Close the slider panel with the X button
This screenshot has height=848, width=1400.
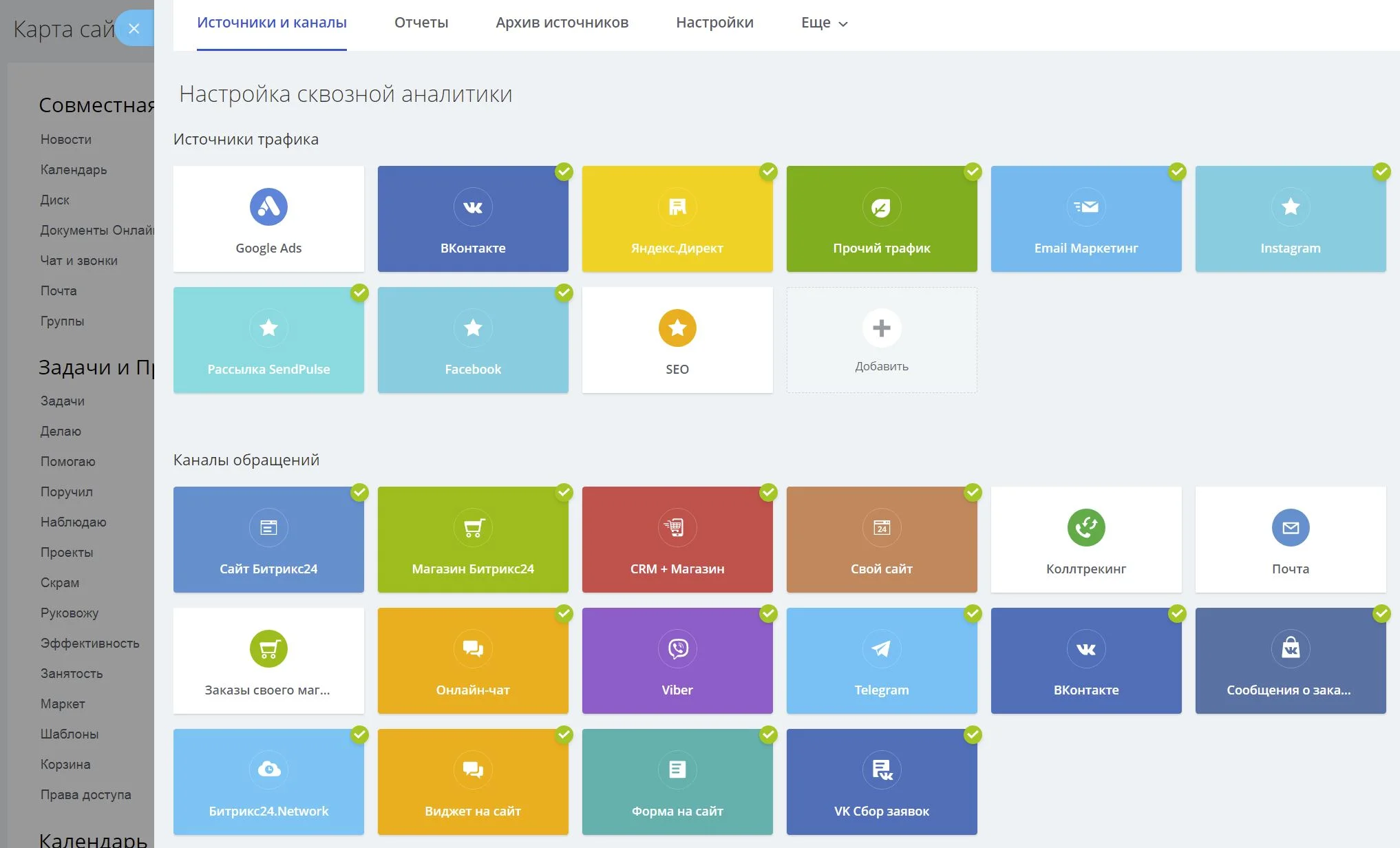134,28
